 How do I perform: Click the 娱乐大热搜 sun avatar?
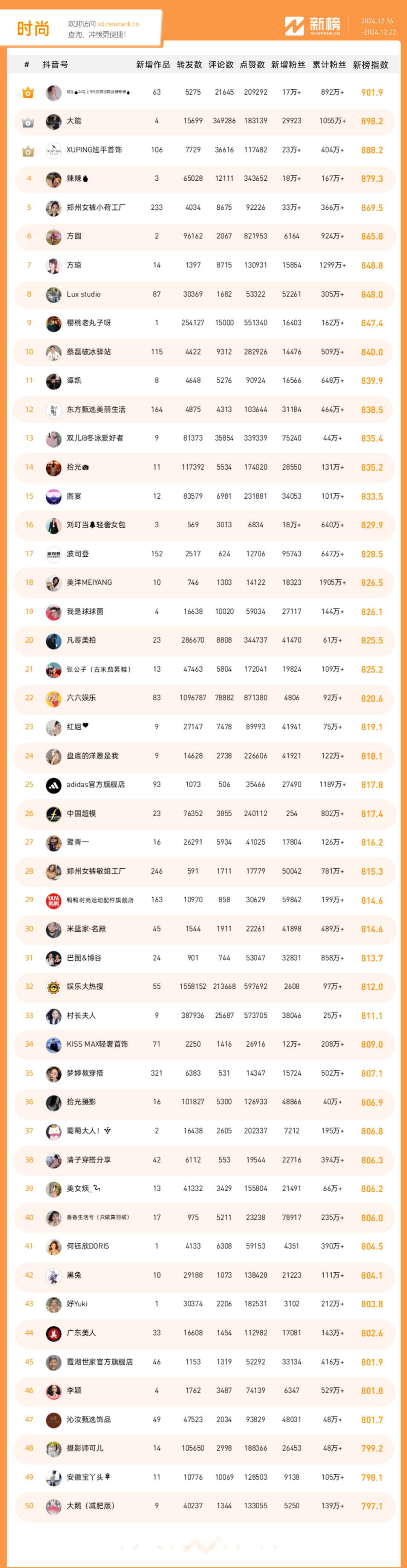coord(54,987)
